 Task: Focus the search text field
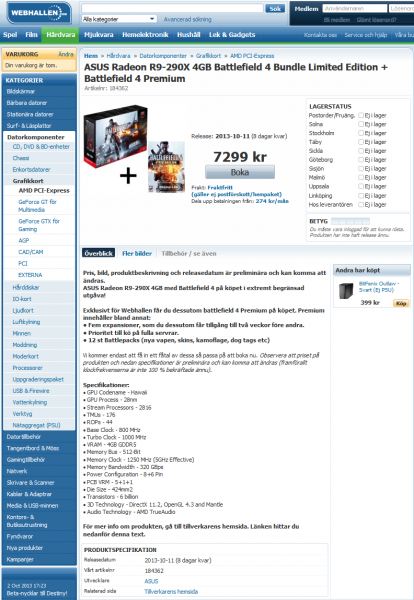pyautogui.click(x=172, y=8)
